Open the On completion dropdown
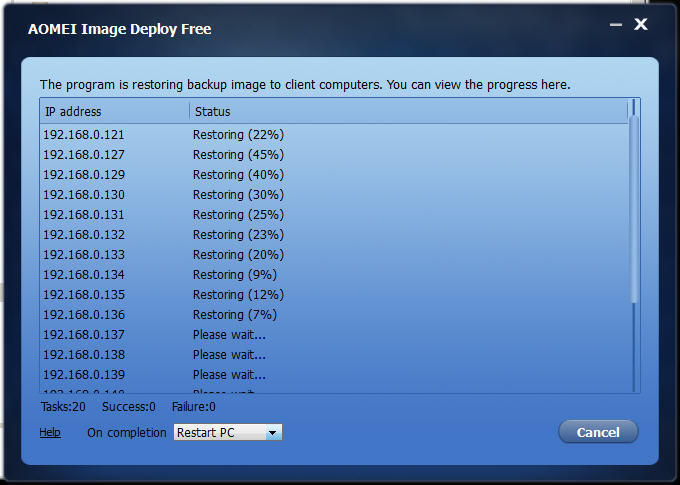 [228, 432]
